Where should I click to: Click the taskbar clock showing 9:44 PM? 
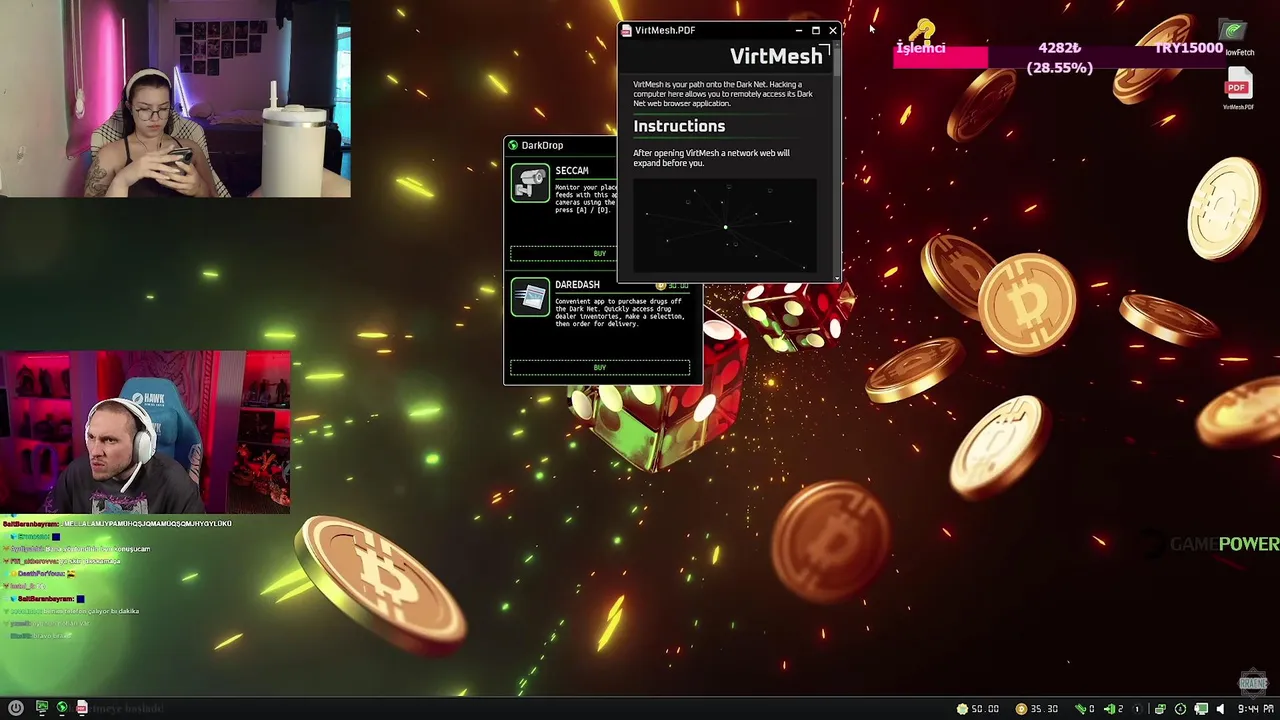coord(1254,709)
